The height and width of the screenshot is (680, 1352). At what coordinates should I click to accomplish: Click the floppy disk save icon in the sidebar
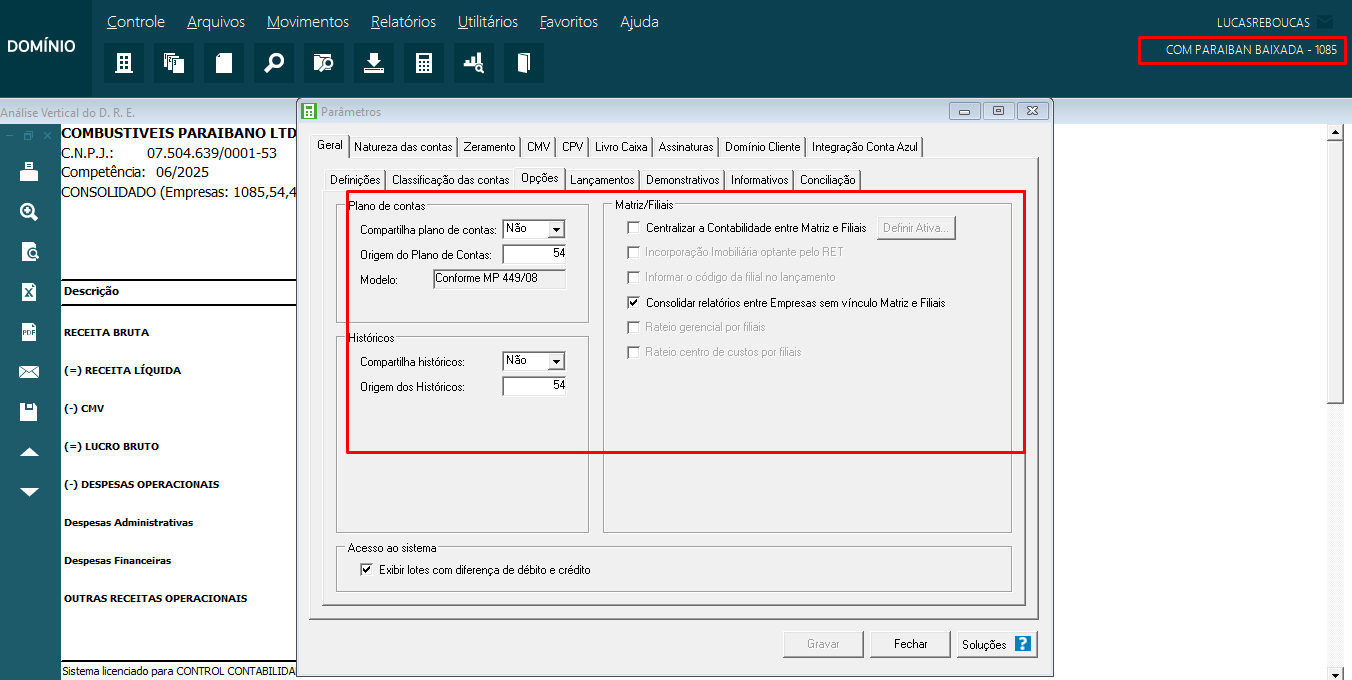coord(29,412)
